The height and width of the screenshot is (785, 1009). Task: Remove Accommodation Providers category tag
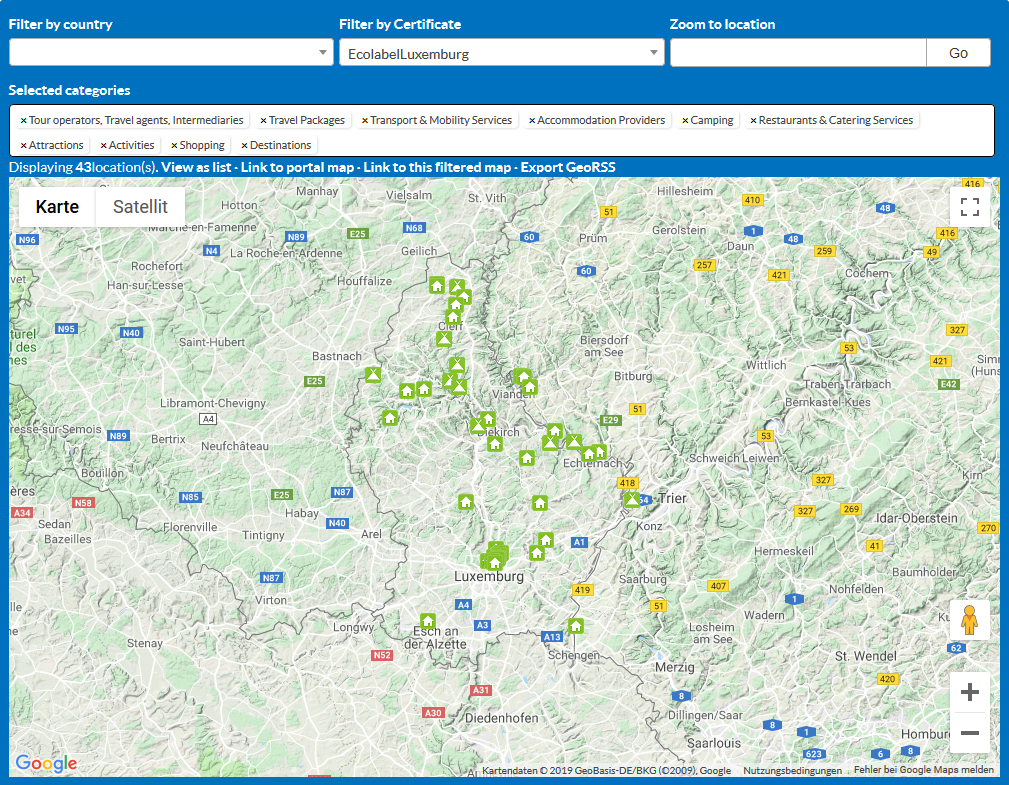tap(532, 120)
